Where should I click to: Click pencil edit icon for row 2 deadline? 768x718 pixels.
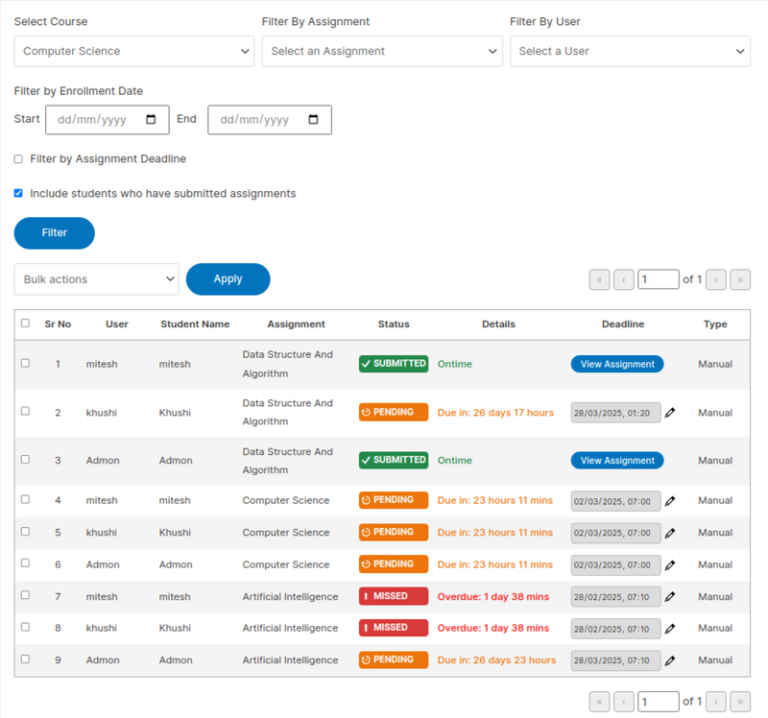pyautogui.click(x=670, y=413)
